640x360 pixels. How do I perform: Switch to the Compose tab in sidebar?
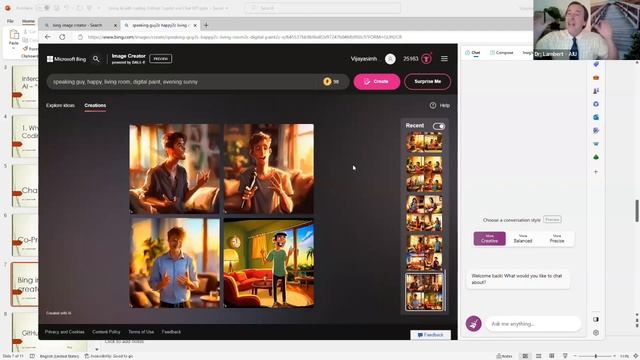click(x=501, y=53)
